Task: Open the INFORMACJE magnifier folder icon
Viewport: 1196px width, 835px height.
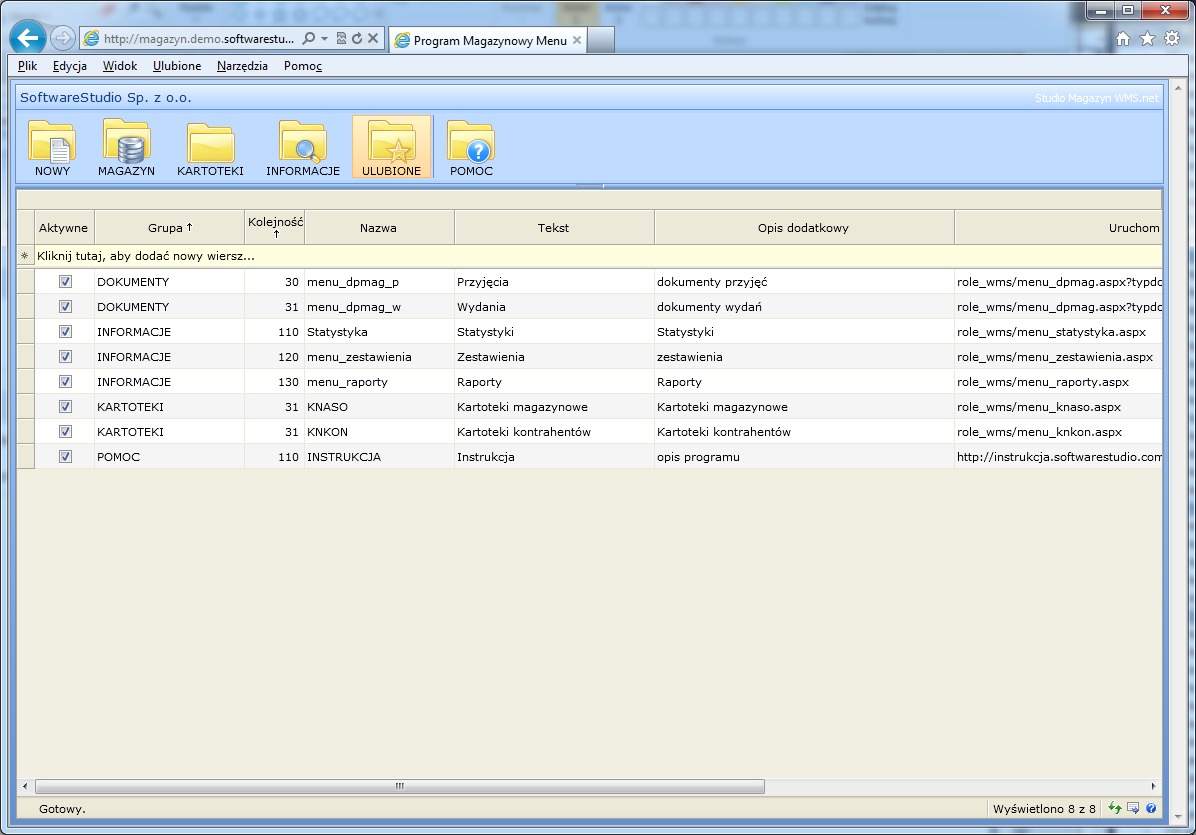Action: point(302,146)
